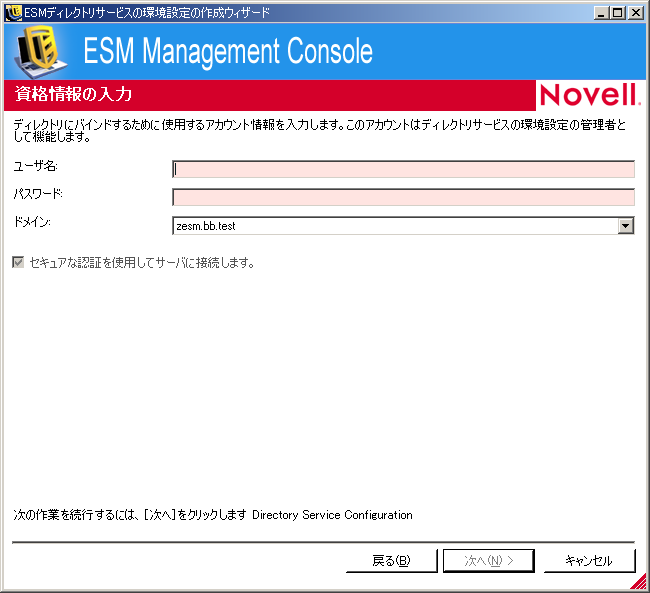
Task: Maximize the wizard window
Action: pyautogui.click(x=617, y=13)
